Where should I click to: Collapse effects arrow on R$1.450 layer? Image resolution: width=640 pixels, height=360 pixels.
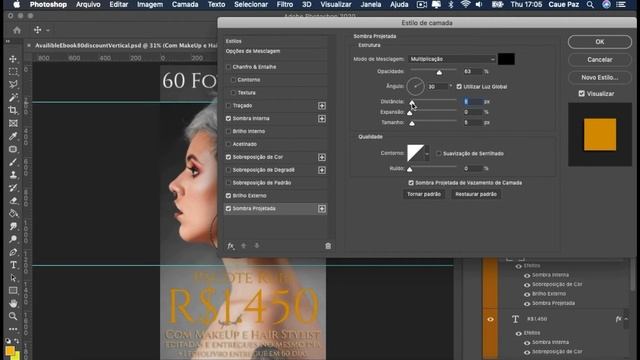627,319
